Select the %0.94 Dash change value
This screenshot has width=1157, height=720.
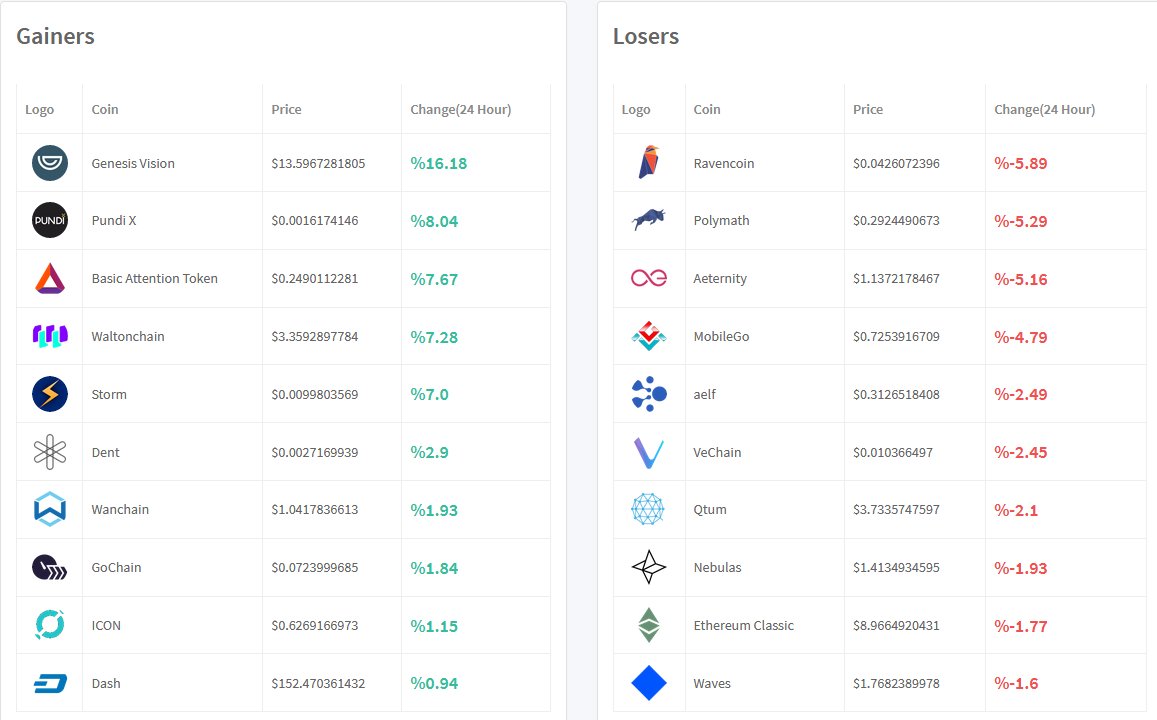click(x=434, y=684)
